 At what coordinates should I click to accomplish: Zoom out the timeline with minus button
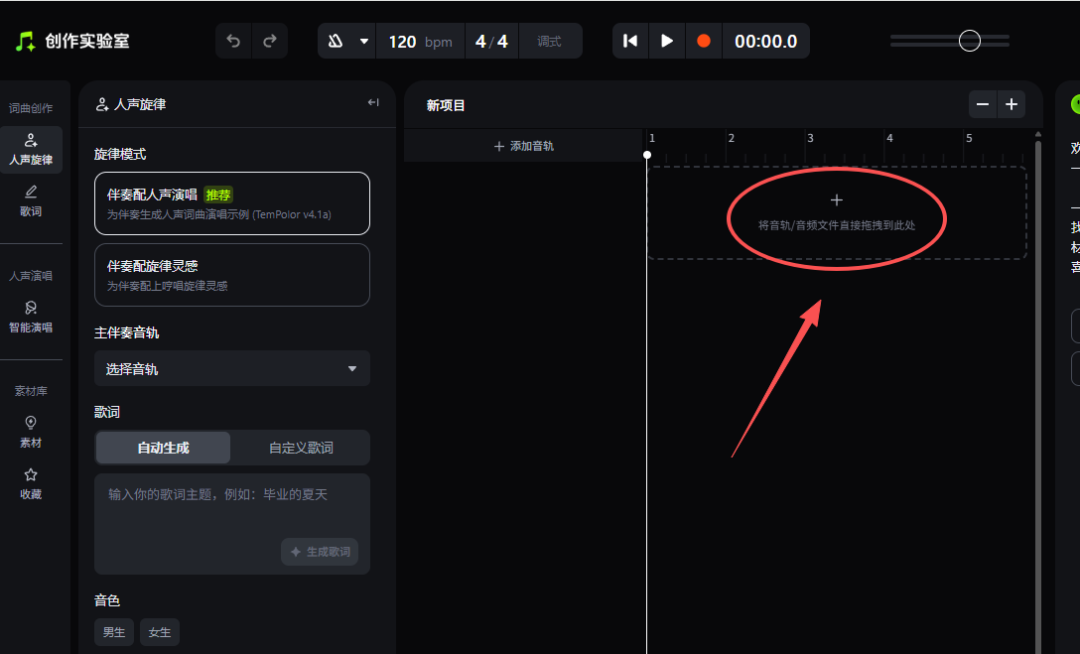(983, 105)
